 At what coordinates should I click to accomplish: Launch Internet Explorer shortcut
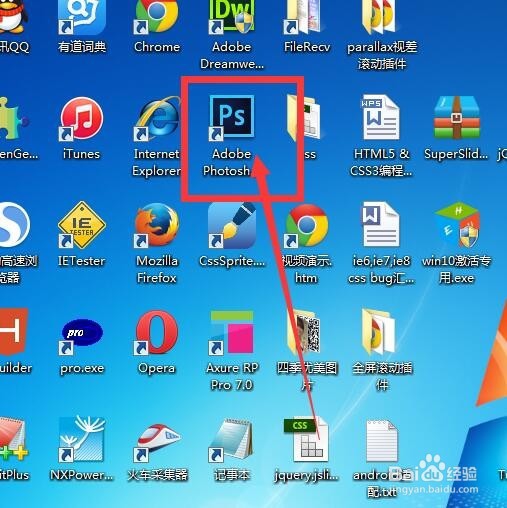157,119
